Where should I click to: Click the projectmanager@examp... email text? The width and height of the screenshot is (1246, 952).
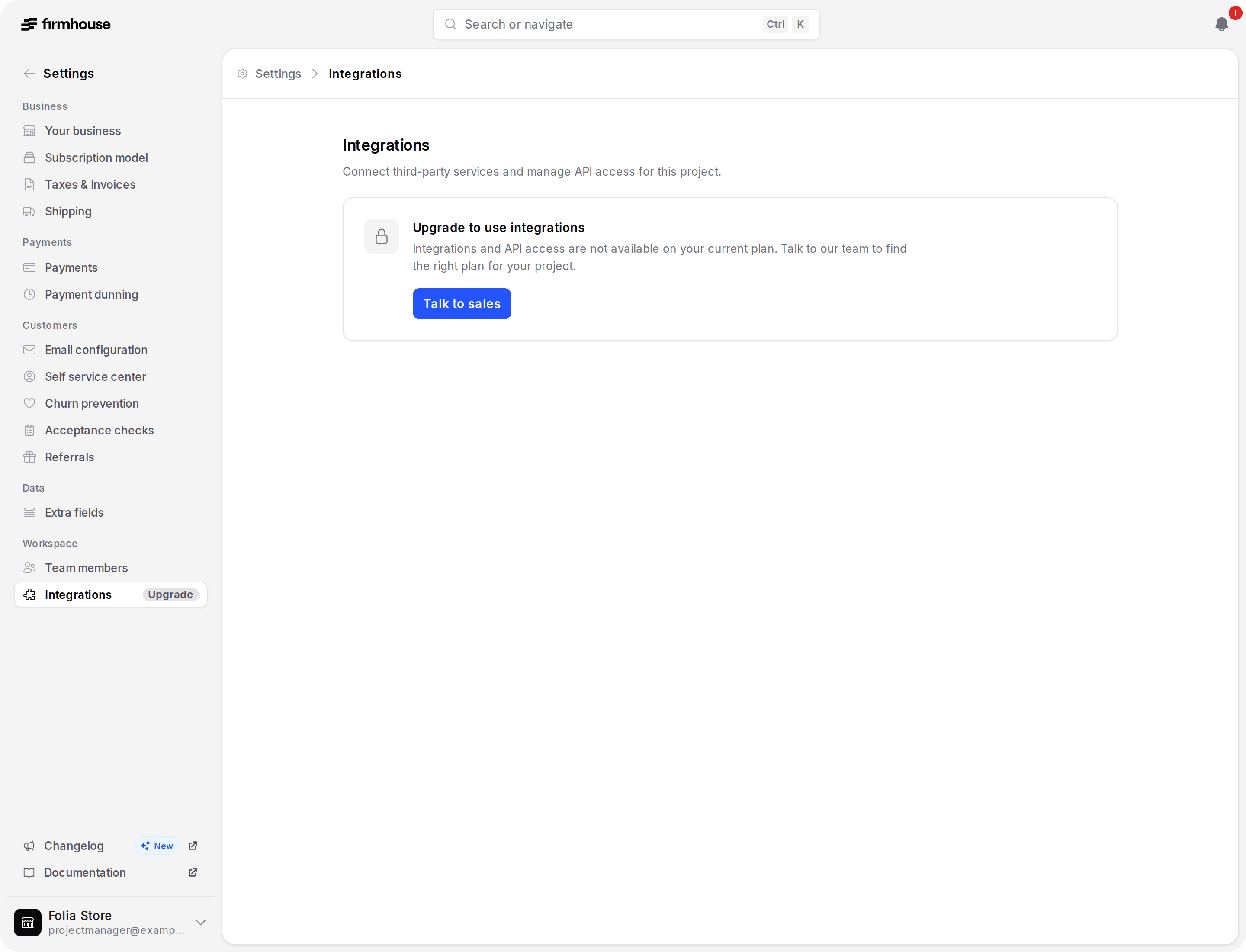pyautogui.click(x=117, y=930)
